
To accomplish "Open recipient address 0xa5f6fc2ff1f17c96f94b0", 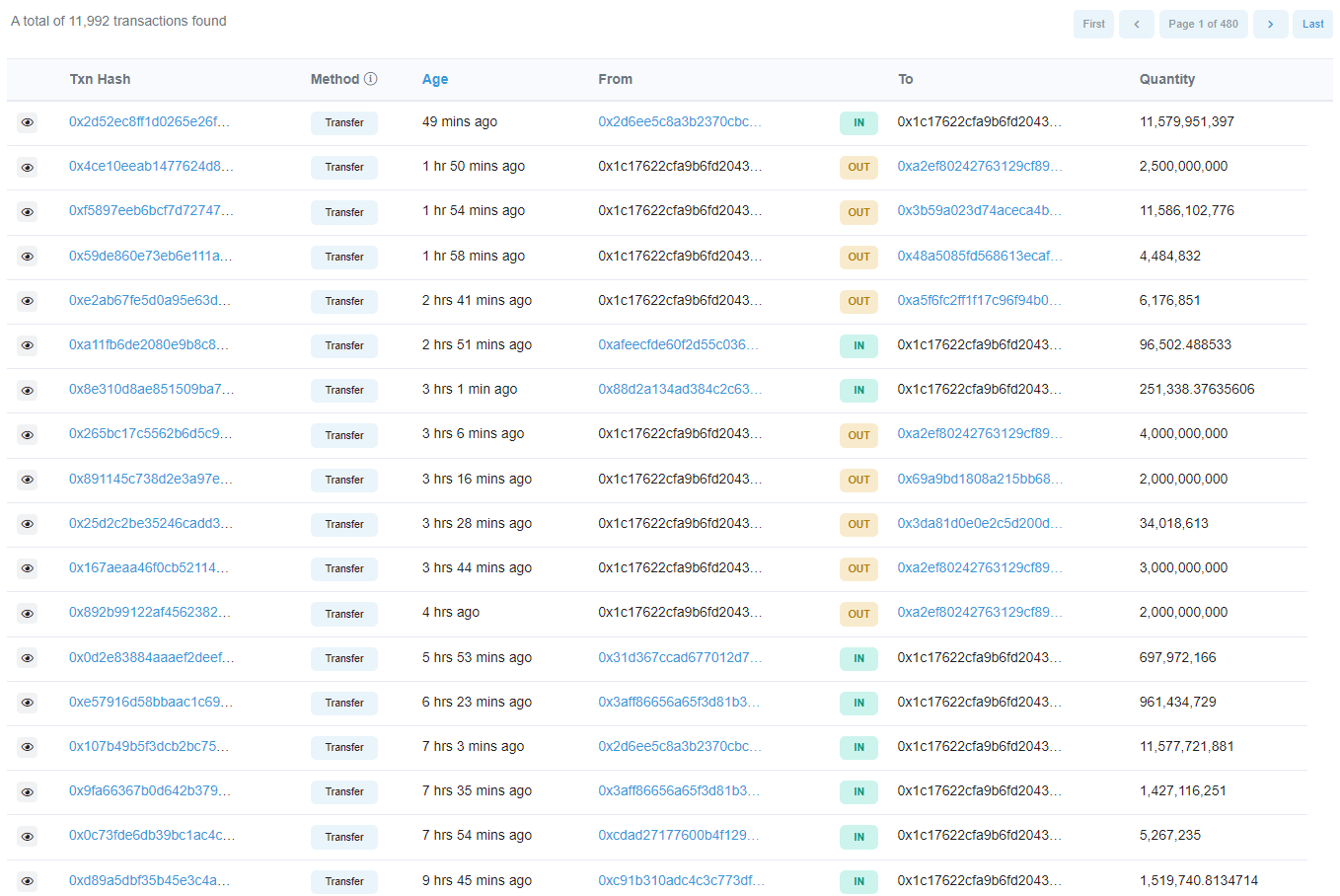I will pyautogui.click(x=979, y=300).
